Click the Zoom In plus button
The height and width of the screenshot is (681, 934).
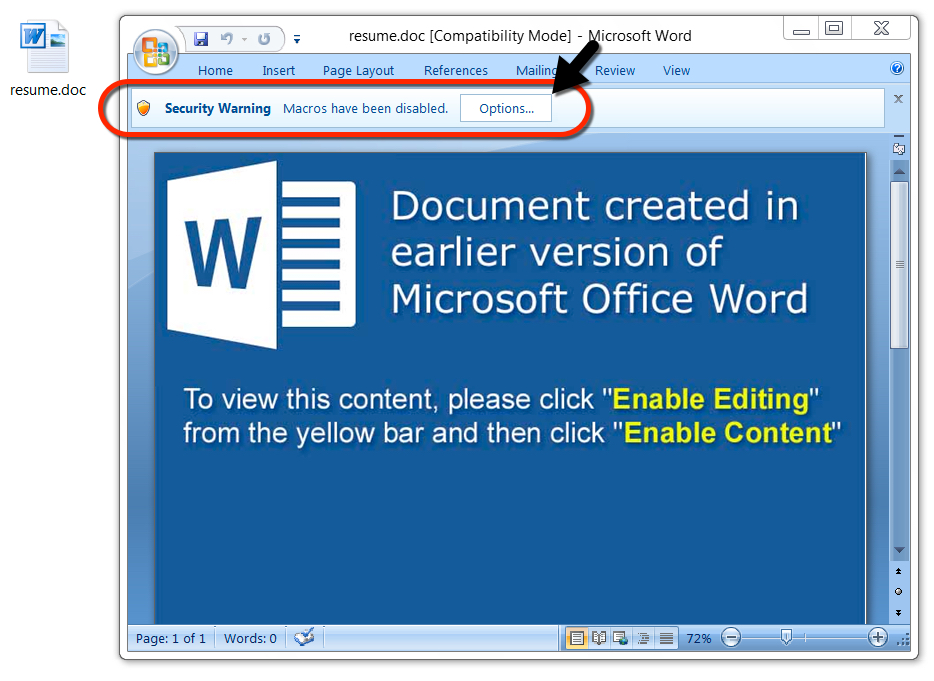pyautogui.click(x=877, y=638)
